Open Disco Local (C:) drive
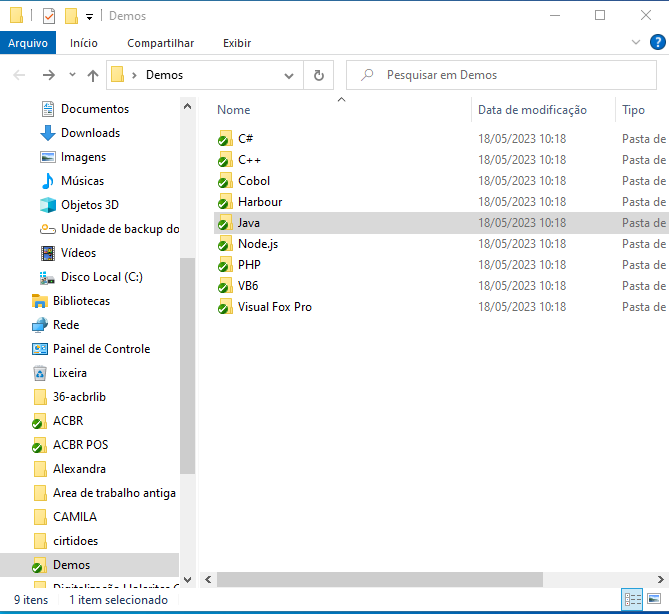The height and width of the screenshot is (614, 669). [x=102, y=277]
